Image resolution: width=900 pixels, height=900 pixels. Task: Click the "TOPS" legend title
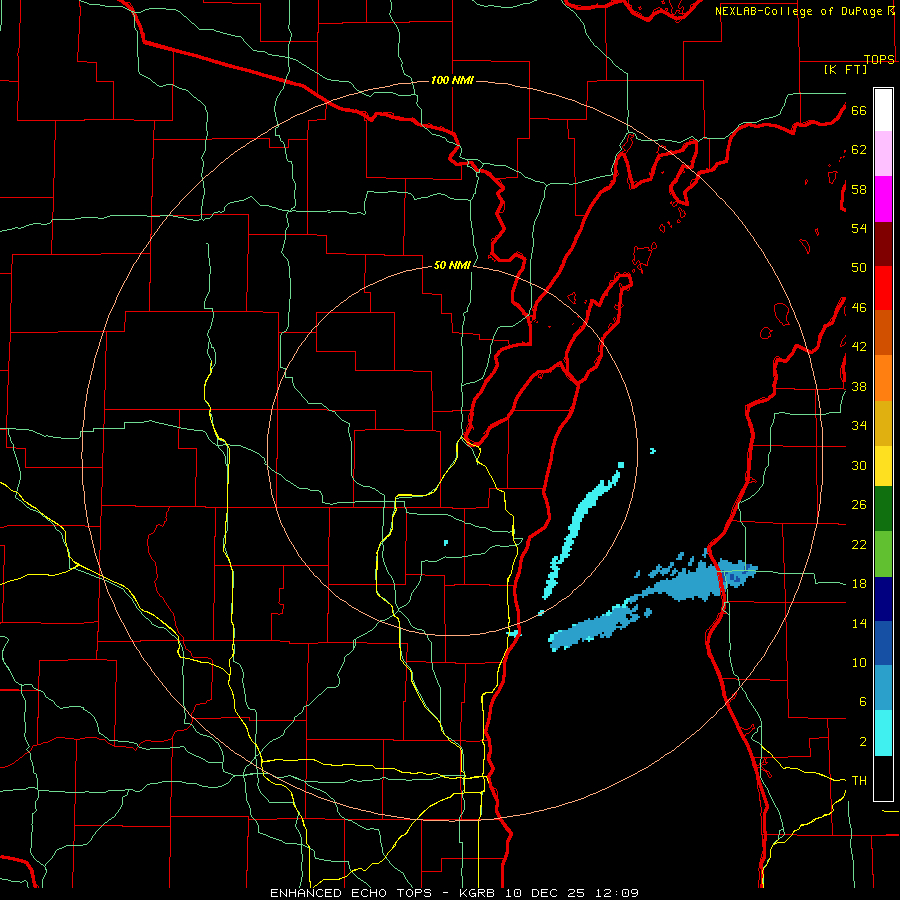click(879, 60)
